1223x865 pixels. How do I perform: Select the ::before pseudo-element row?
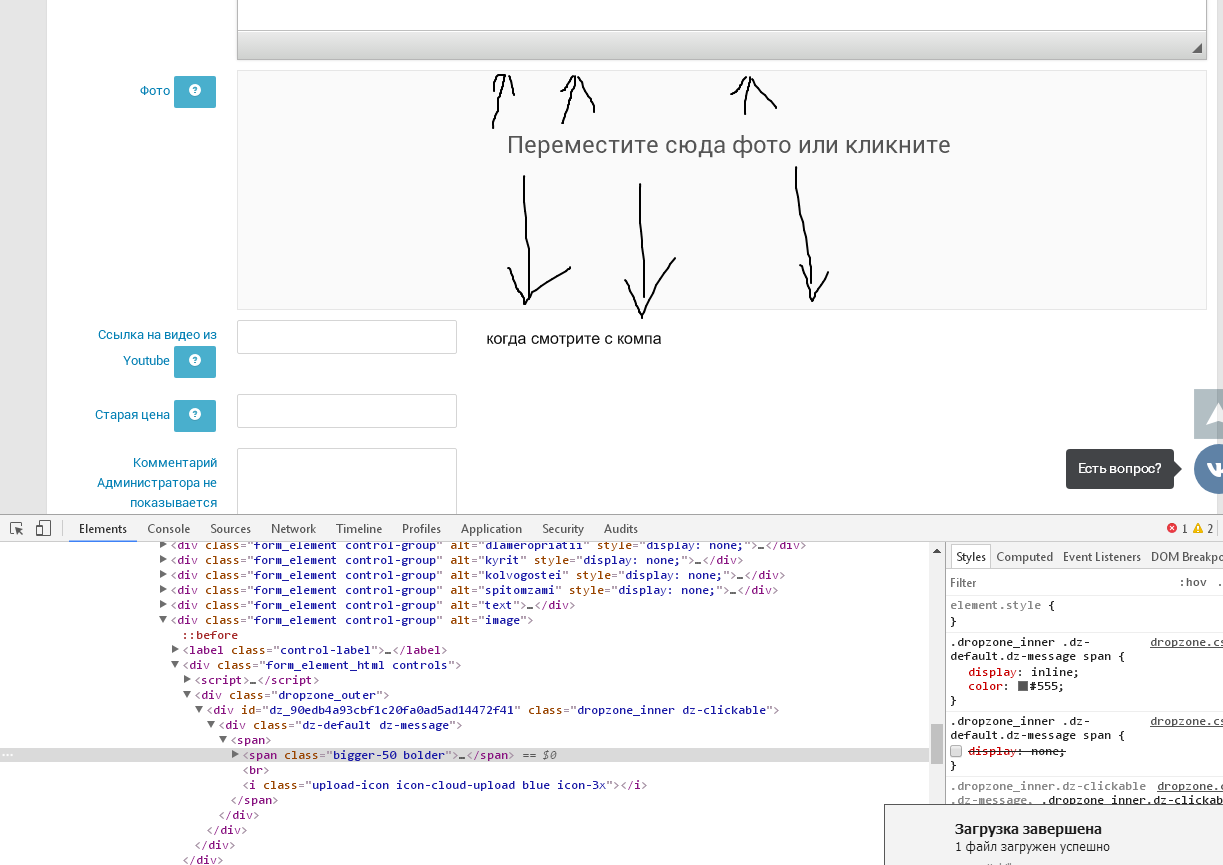[210, 635]
